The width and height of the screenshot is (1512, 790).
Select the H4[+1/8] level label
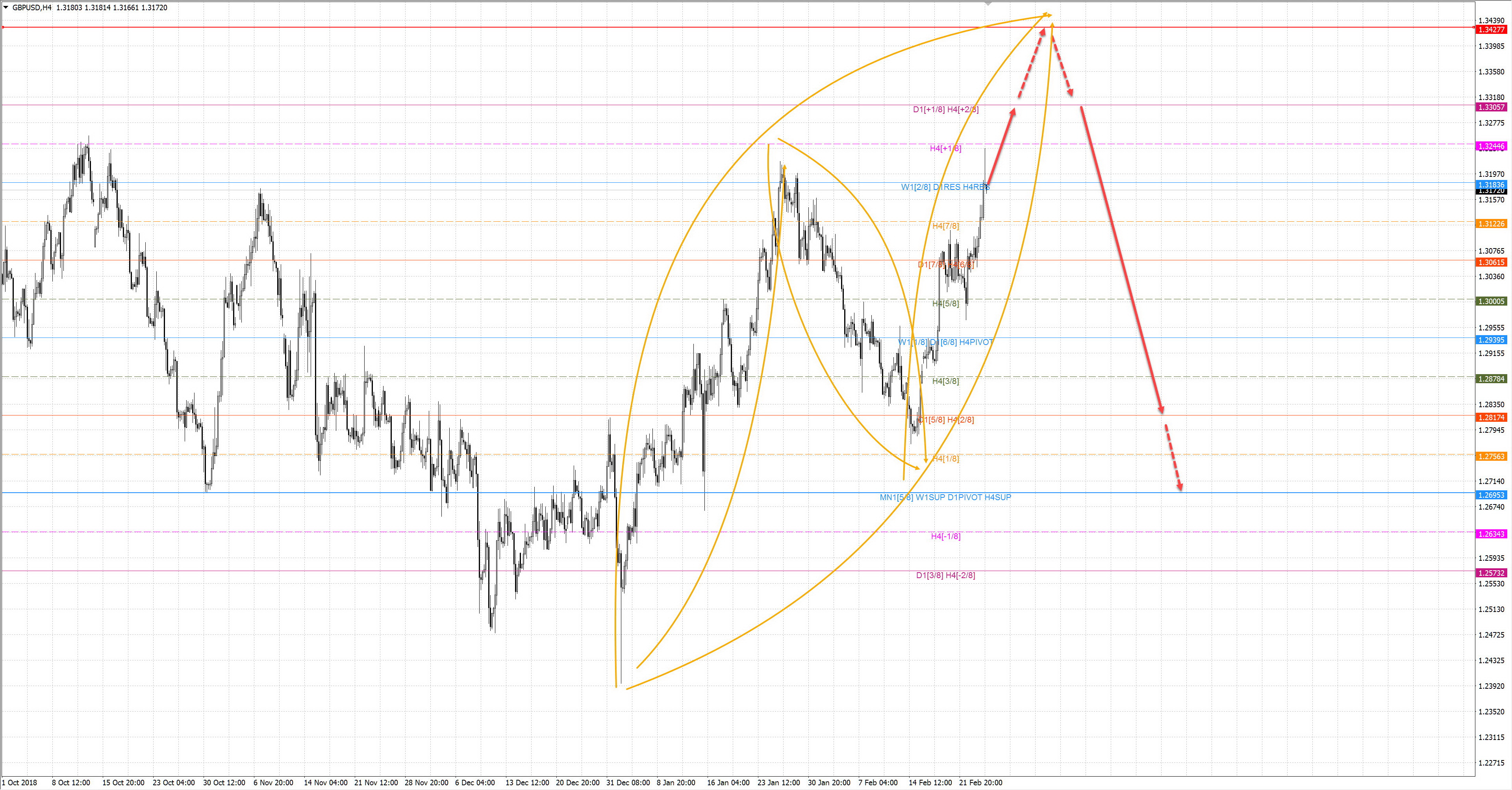point(945,148)
